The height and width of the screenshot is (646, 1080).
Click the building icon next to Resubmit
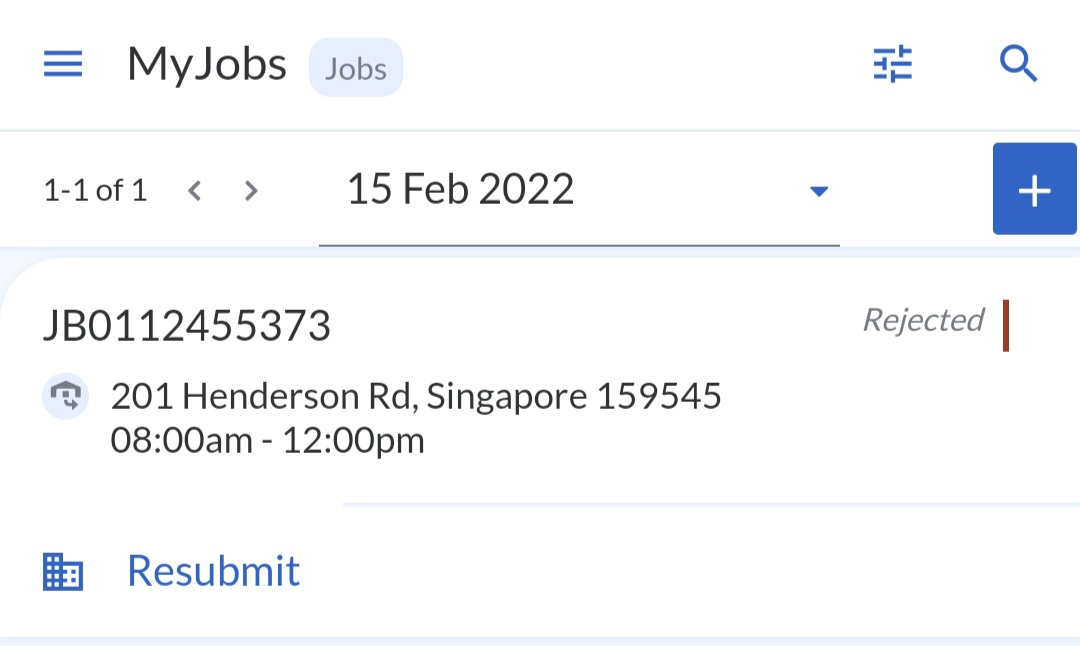(x=63, y=572)
